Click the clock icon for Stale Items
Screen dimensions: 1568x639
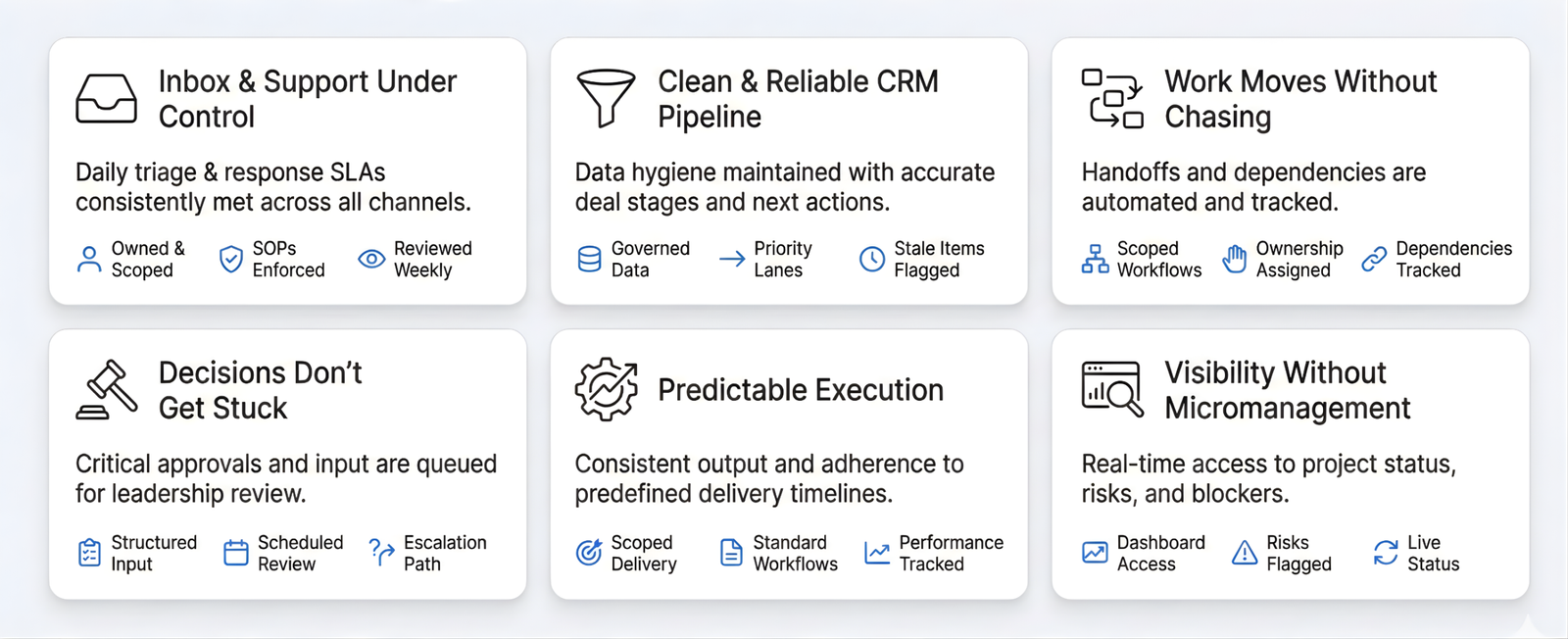point(871,259)
